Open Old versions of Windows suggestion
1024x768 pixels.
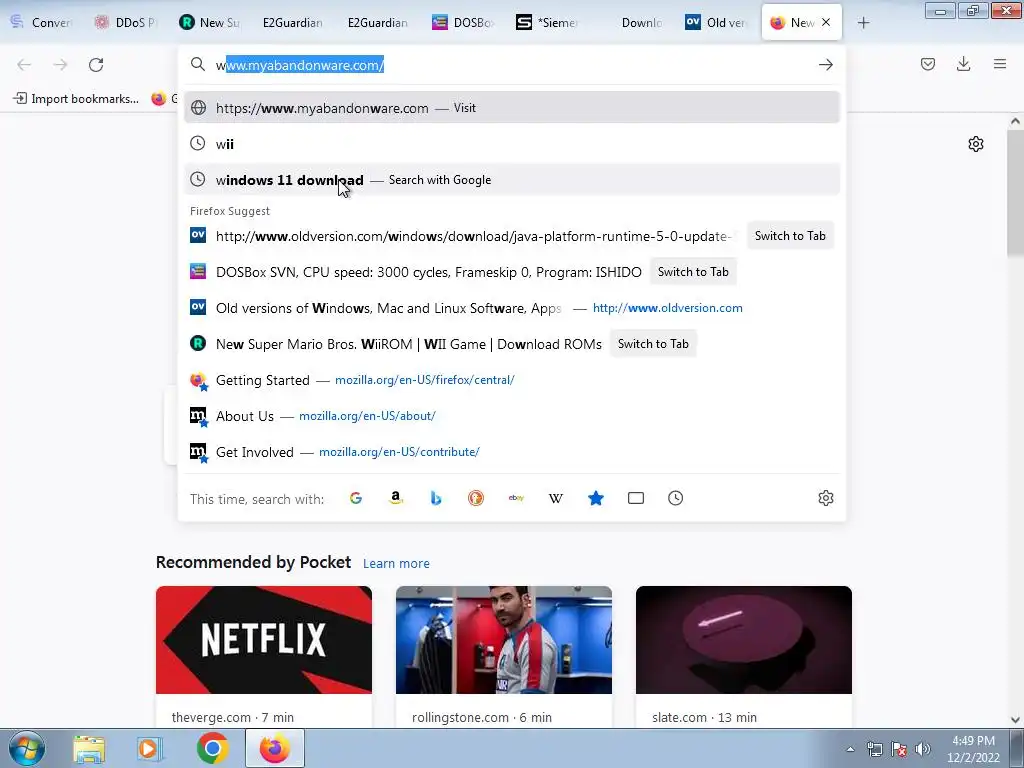coord(511,308)
